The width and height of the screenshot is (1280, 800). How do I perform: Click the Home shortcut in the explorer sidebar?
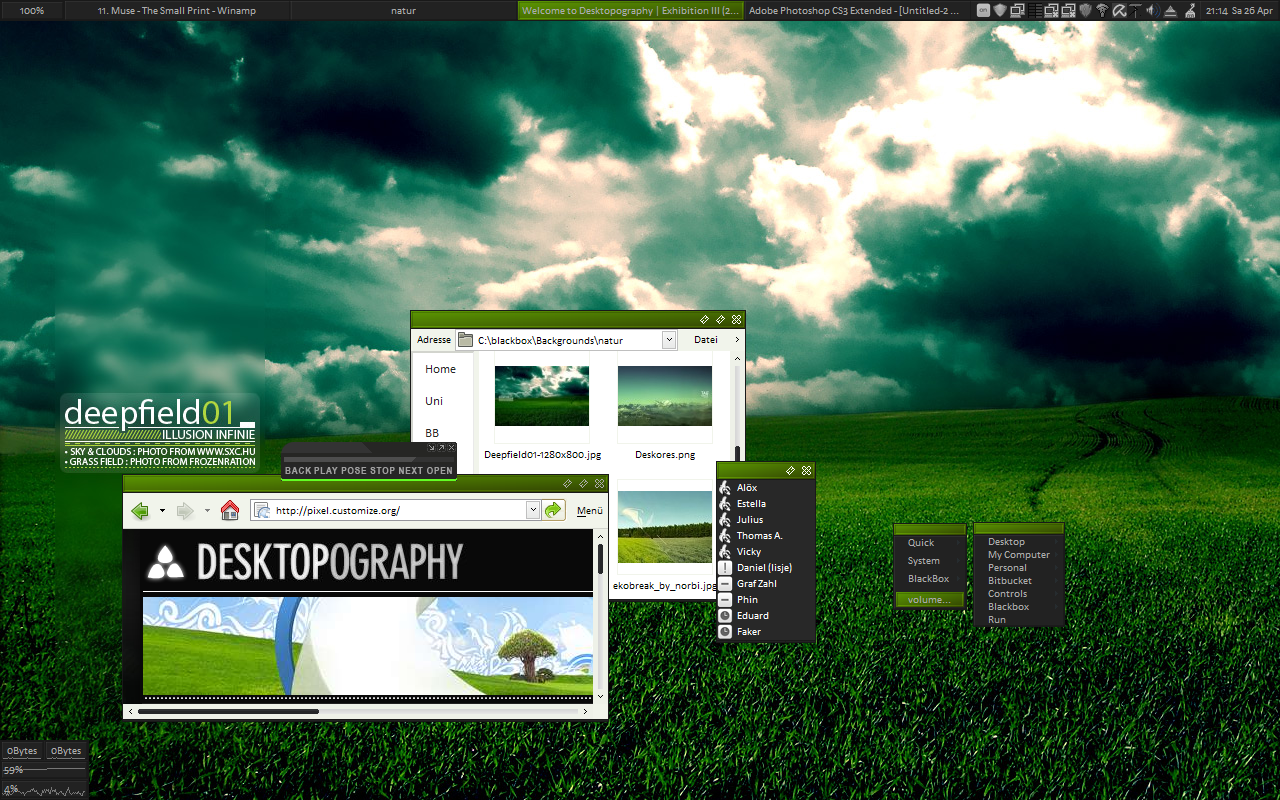(440, 369)
